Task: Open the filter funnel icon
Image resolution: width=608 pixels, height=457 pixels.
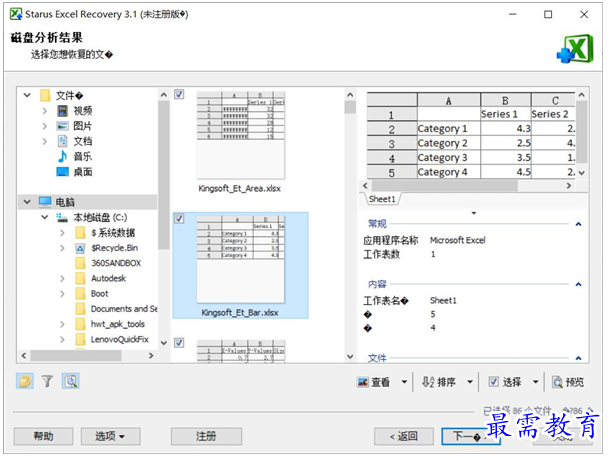Action: 47,381
